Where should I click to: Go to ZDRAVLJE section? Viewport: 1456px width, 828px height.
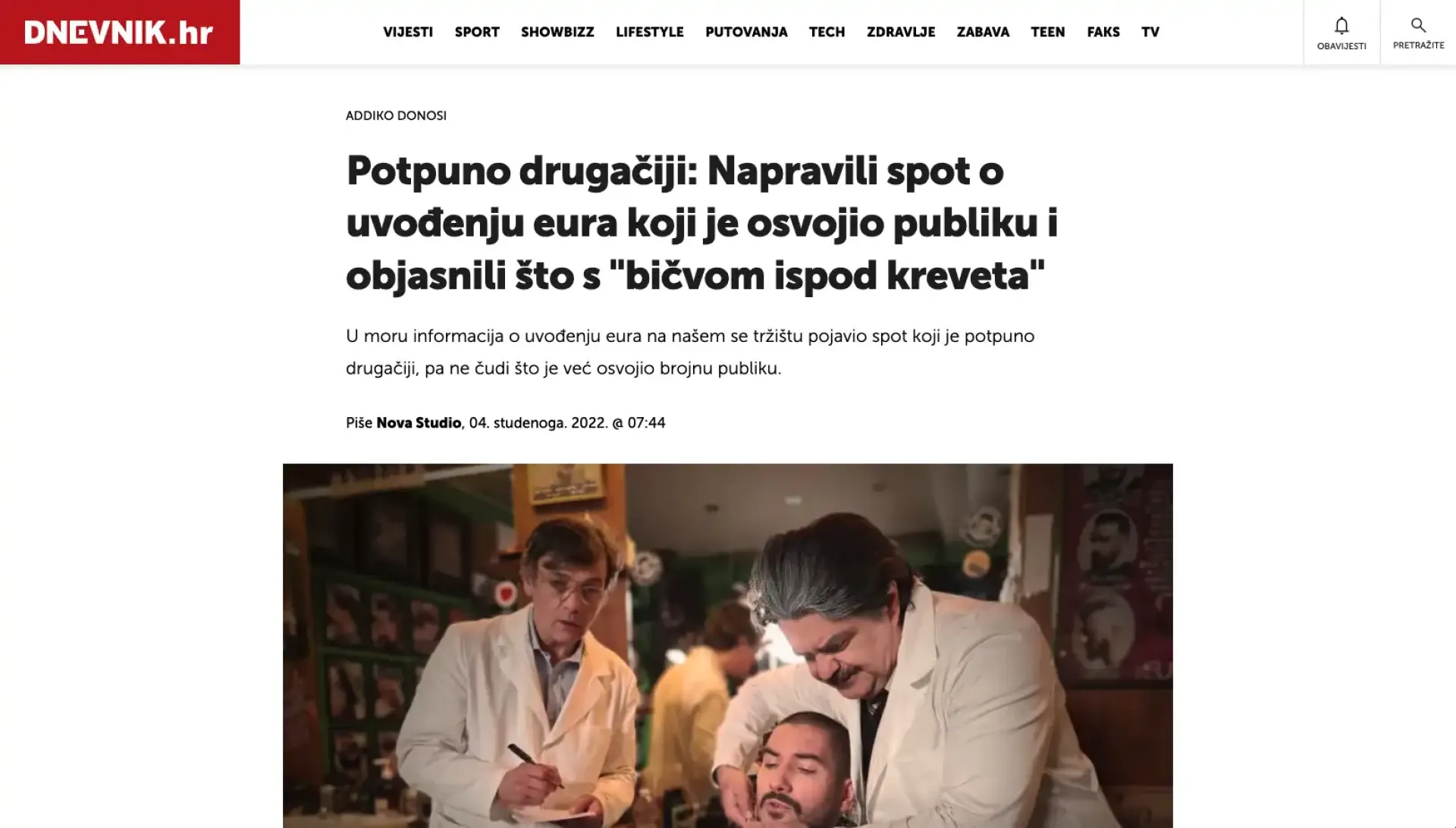coord(901,32)
